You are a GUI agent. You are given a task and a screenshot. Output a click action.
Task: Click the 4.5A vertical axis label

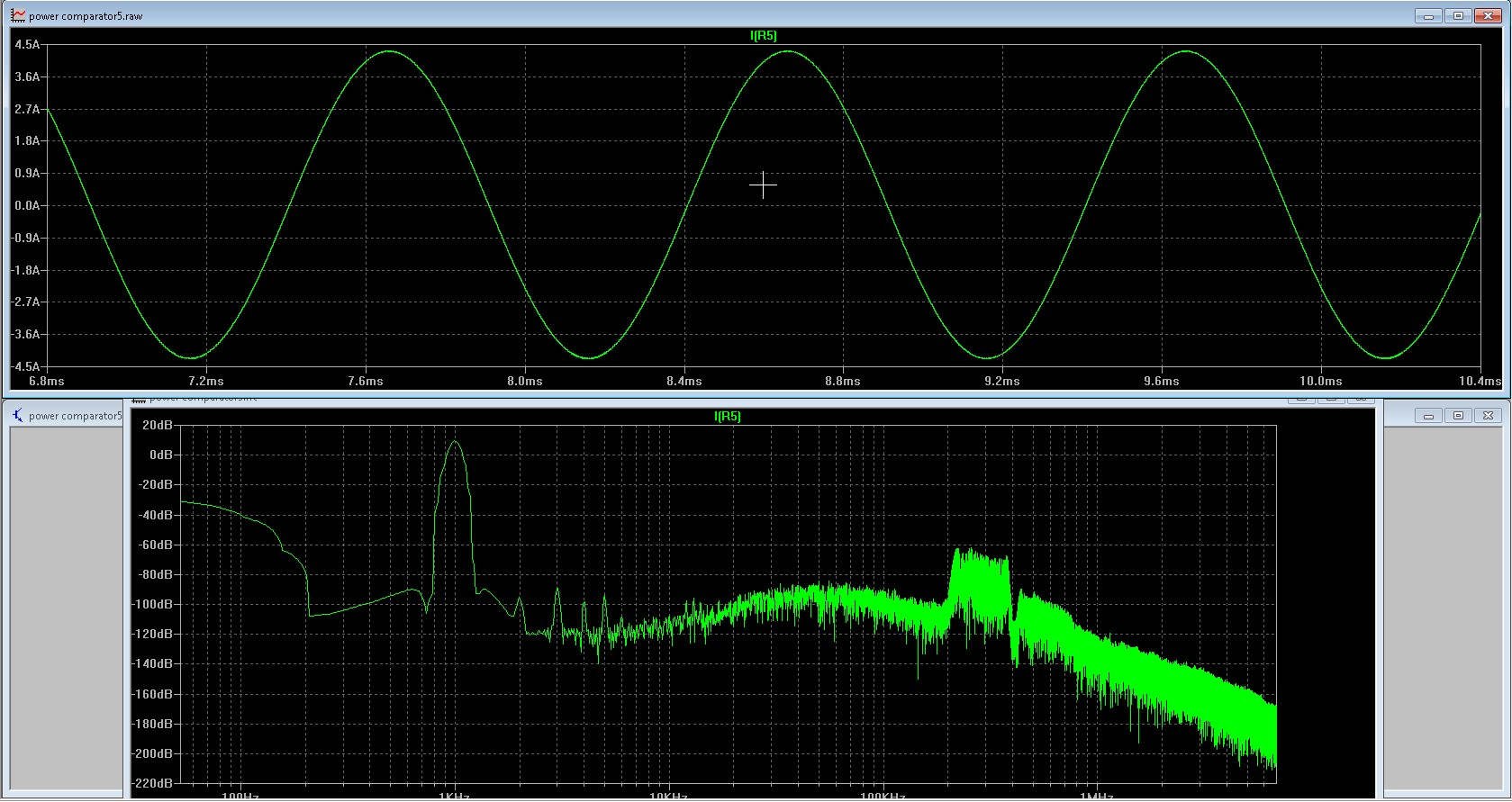pyautogui.click(x=27, y=44)
